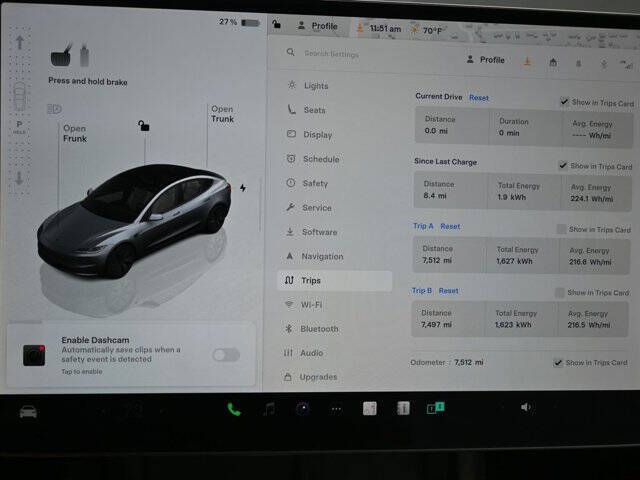Viewport: 640px width, 480px height.
Task: Toggle Odometer Show in Trips Card
Action: [558, 362]
